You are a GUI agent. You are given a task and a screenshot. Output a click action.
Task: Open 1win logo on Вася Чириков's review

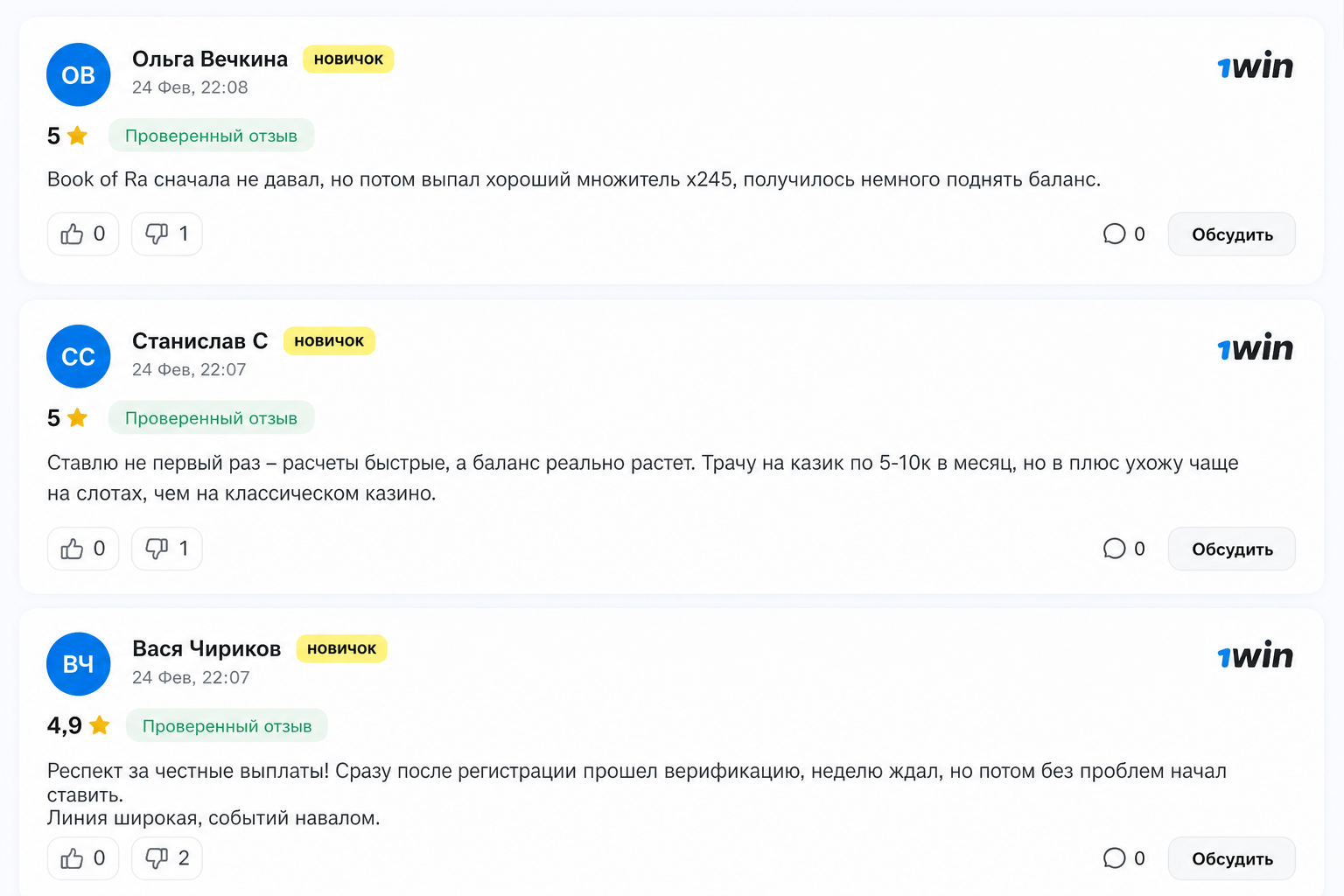(1256, 655)
